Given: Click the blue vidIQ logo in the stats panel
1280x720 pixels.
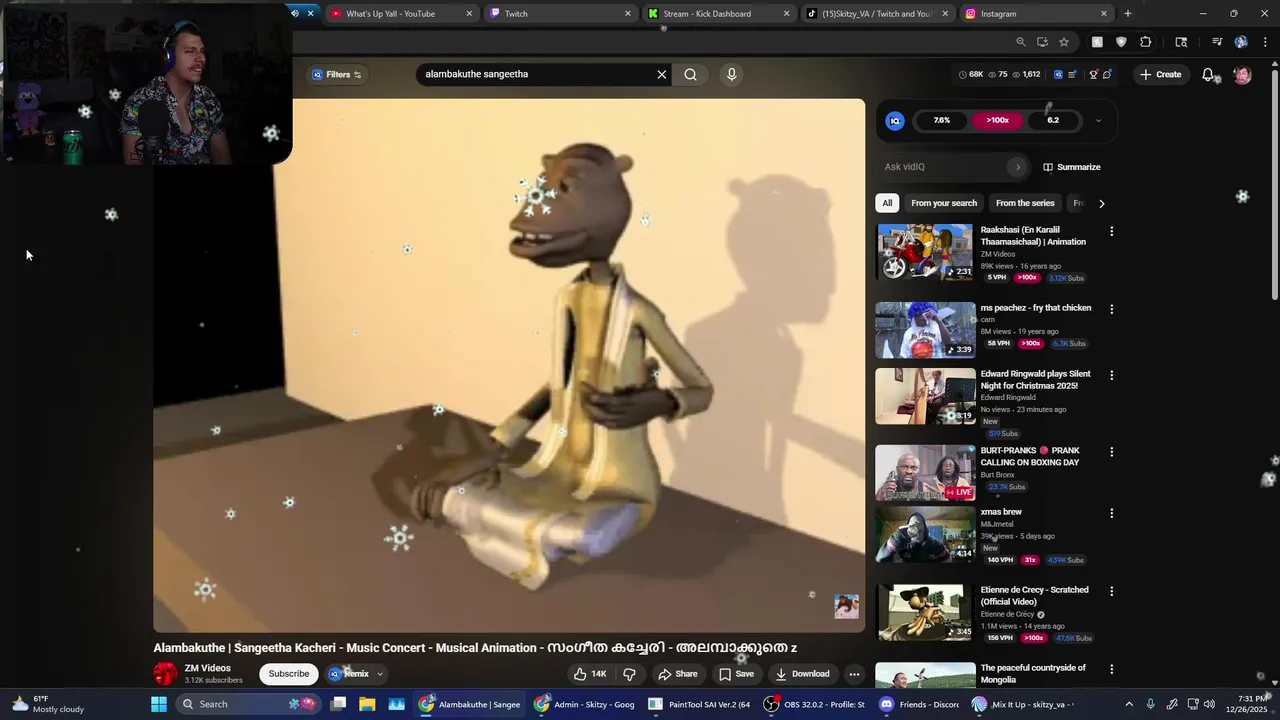Looking at the screenshot, I should (x=895, y=120).
